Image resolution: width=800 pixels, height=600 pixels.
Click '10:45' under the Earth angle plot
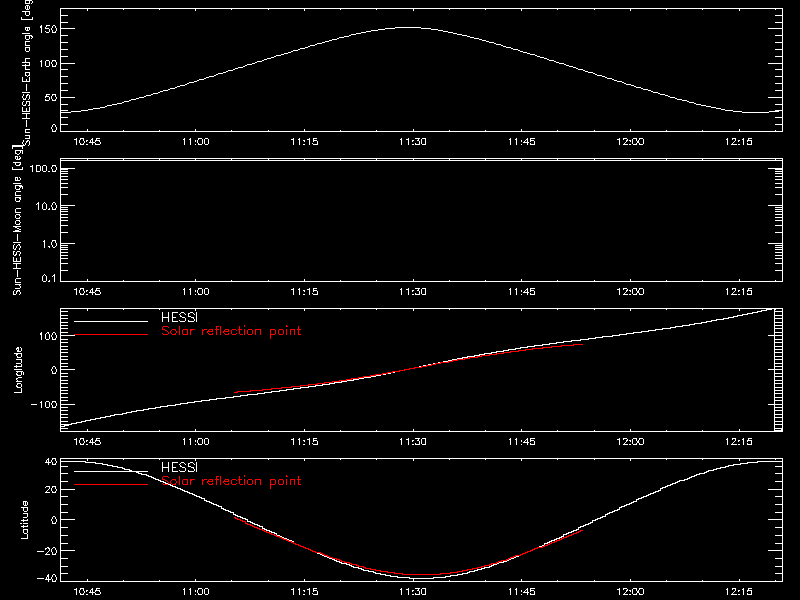pos(87,141)
